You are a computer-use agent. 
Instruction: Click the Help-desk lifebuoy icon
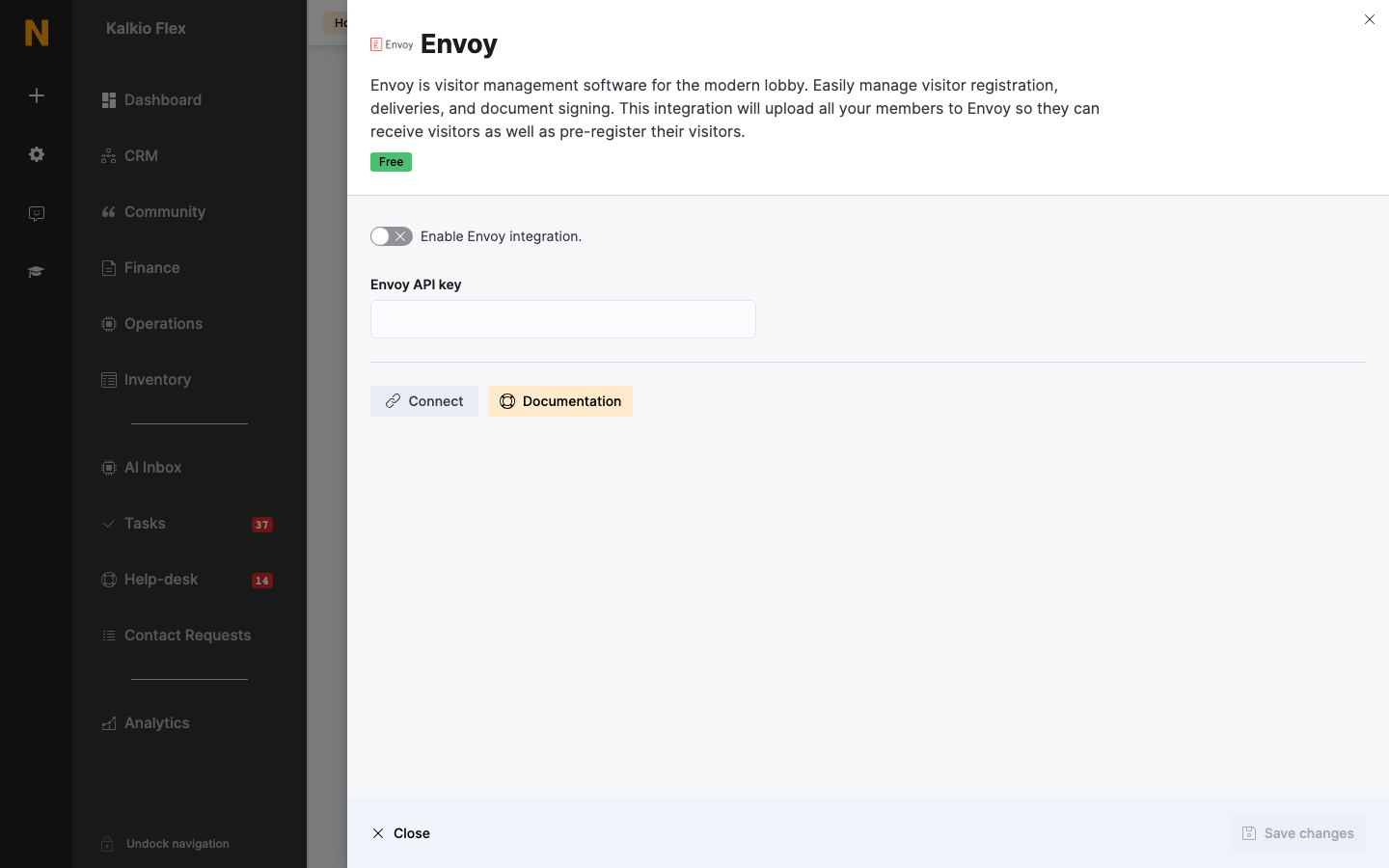[109, 580]
